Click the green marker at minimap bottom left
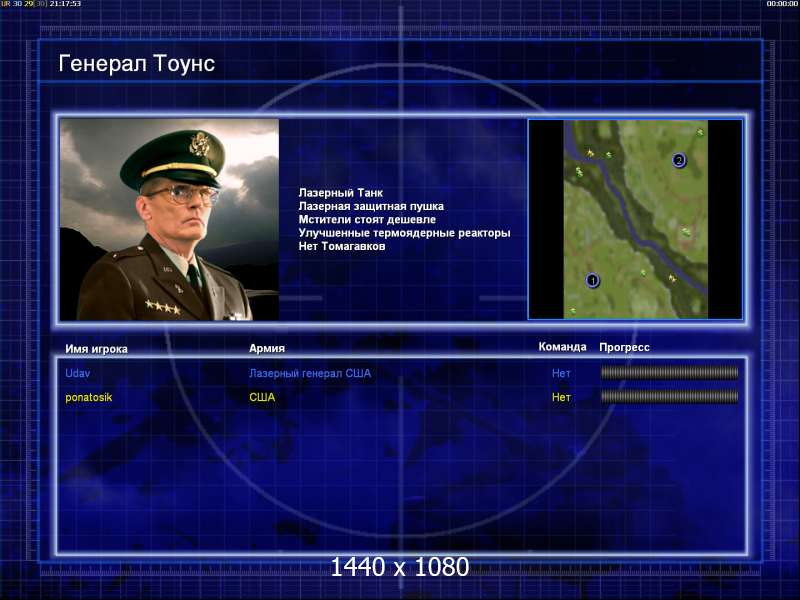Screen dimensions: 800x600 [x=572, y=311]
